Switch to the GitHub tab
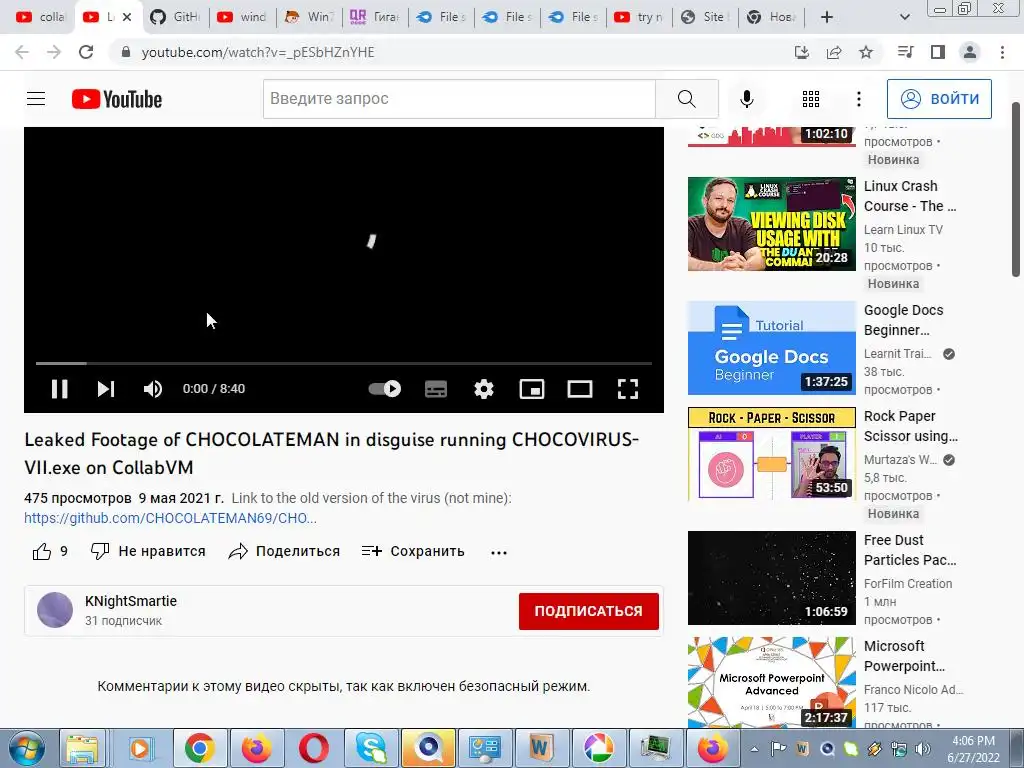Viewport: 1024px width, 768px height. (176, 17)
